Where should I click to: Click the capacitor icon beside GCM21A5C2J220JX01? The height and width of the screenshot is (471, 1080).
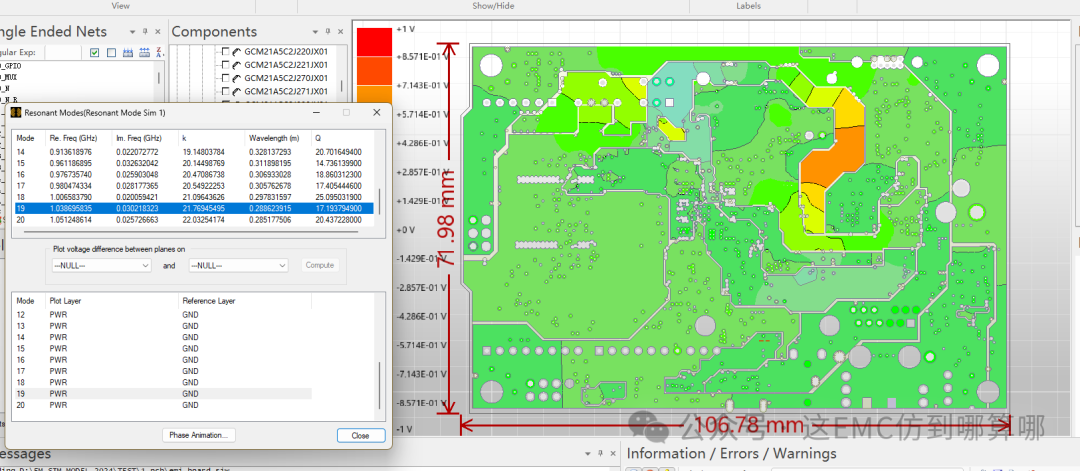pyautogui.click(x=236, y=51)
